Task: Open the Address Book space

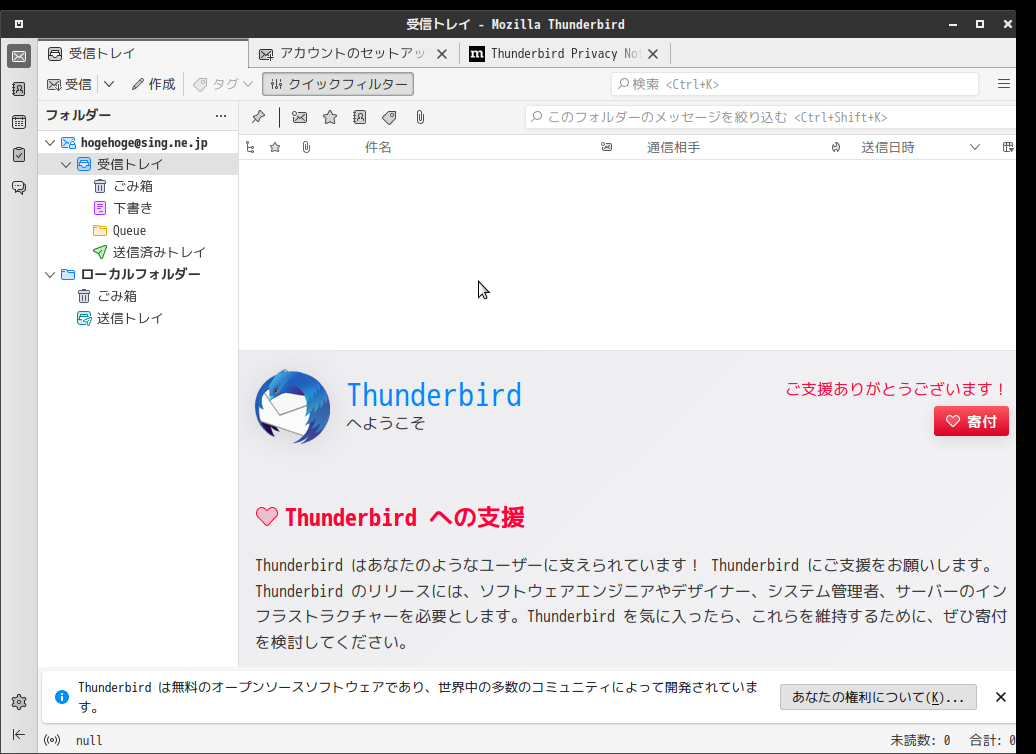Action: tap(19, 89)
